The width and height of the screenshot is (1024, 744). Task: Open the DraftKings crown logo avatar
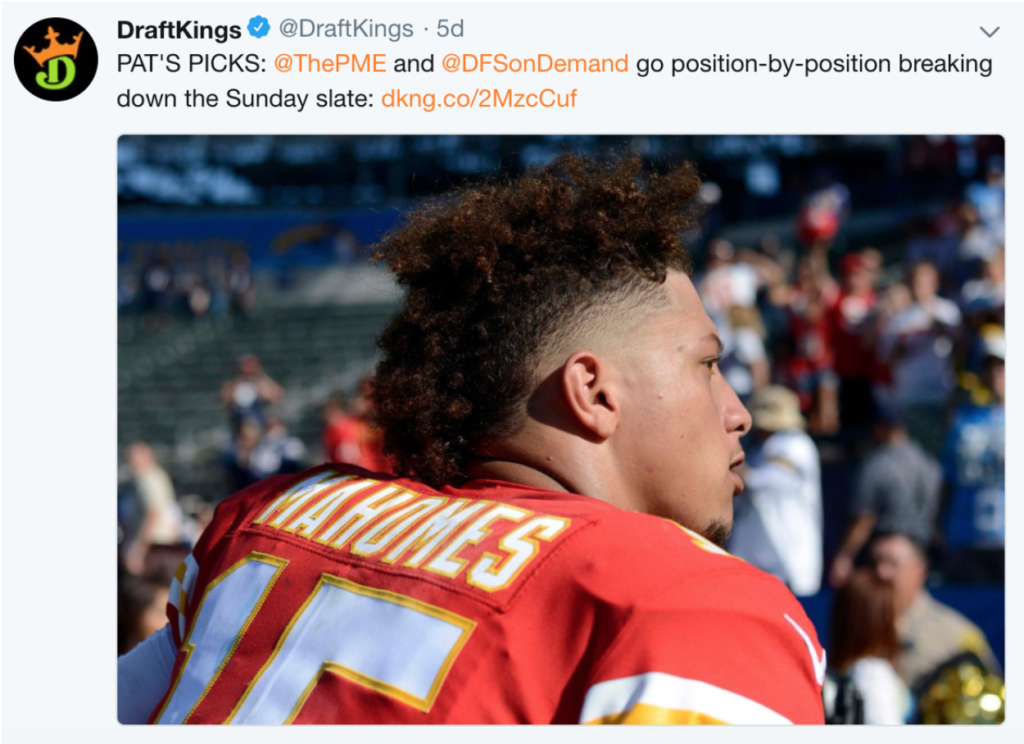coord(56,59)
